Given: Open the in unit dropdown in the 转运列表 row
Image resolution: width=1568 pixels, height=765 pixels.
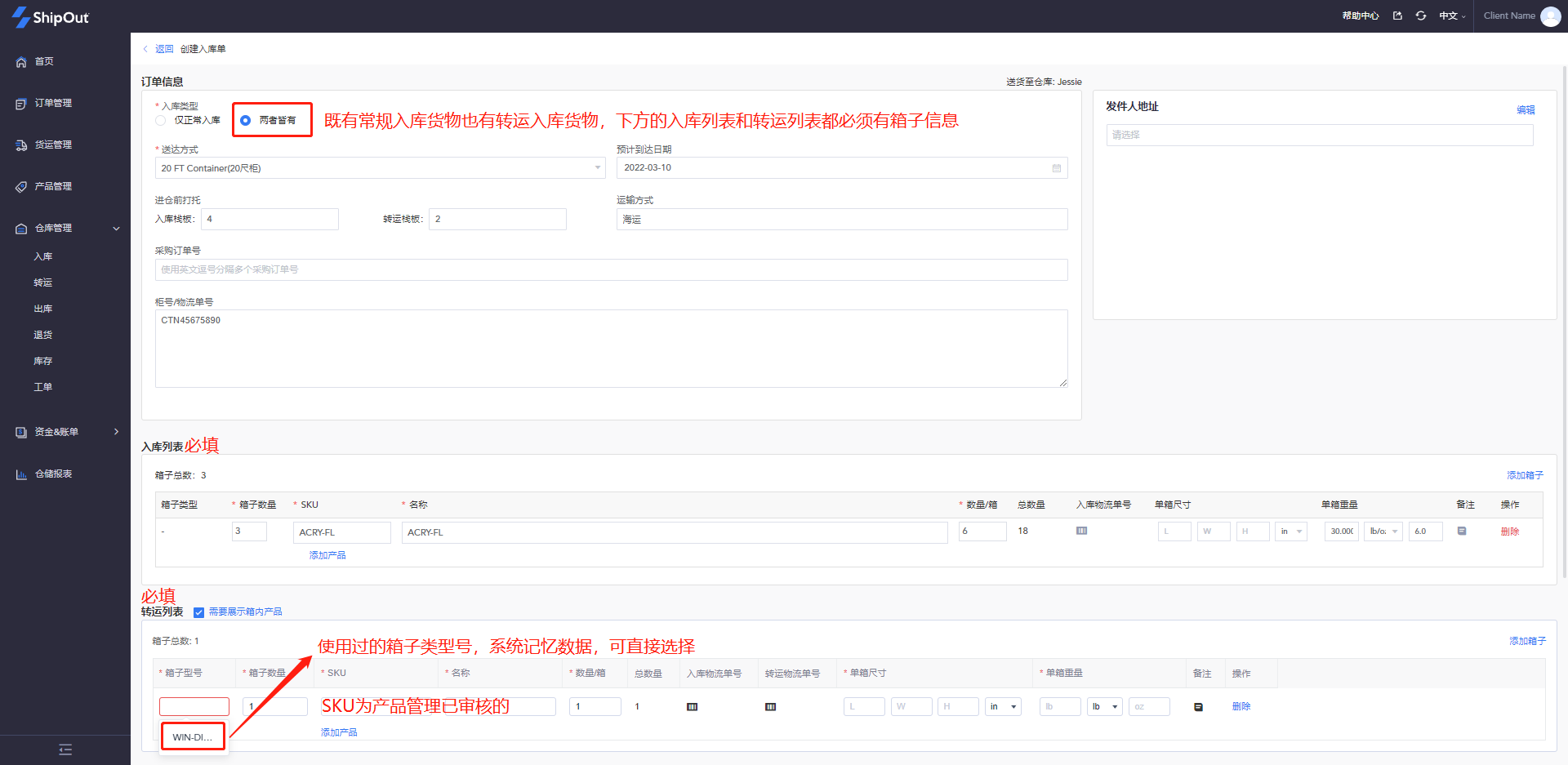Looking at the screenshot, I should (x=1003, y=707).
